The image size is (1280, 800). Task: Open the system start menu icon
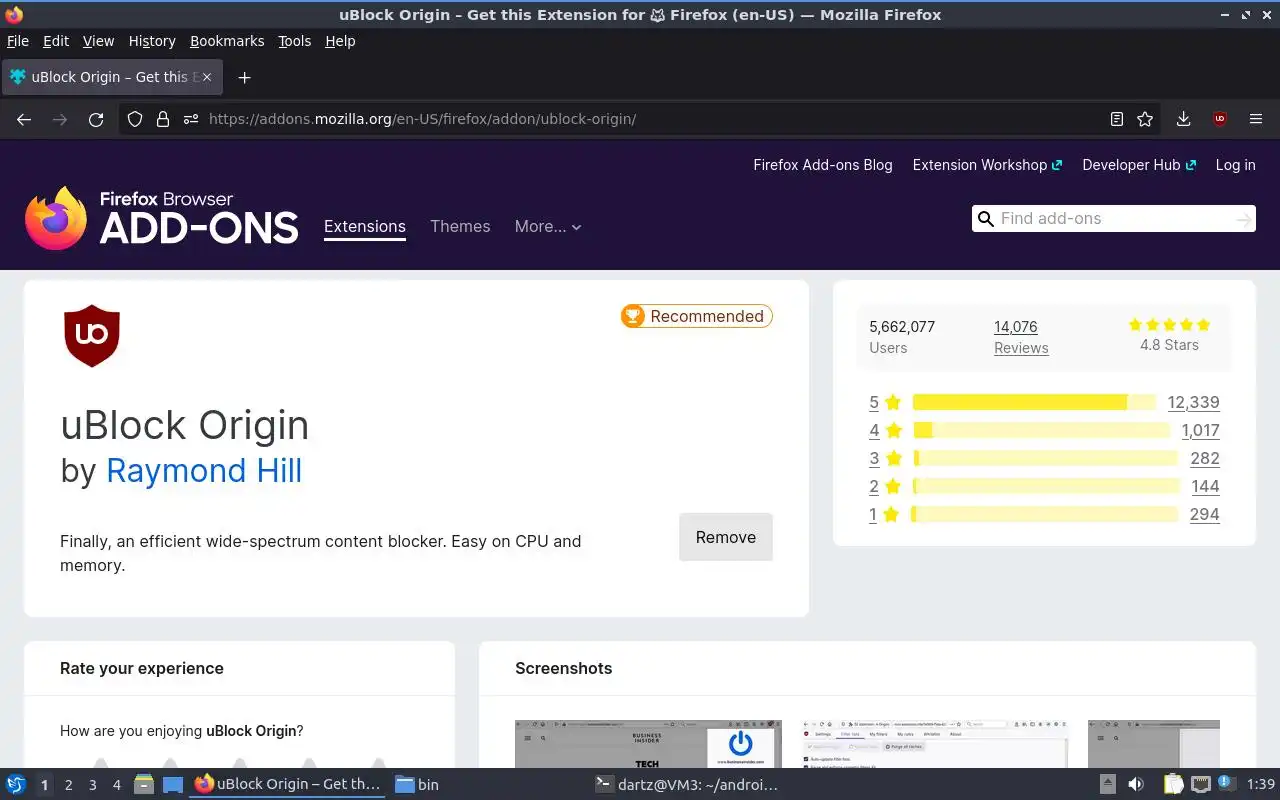[16, 785]
